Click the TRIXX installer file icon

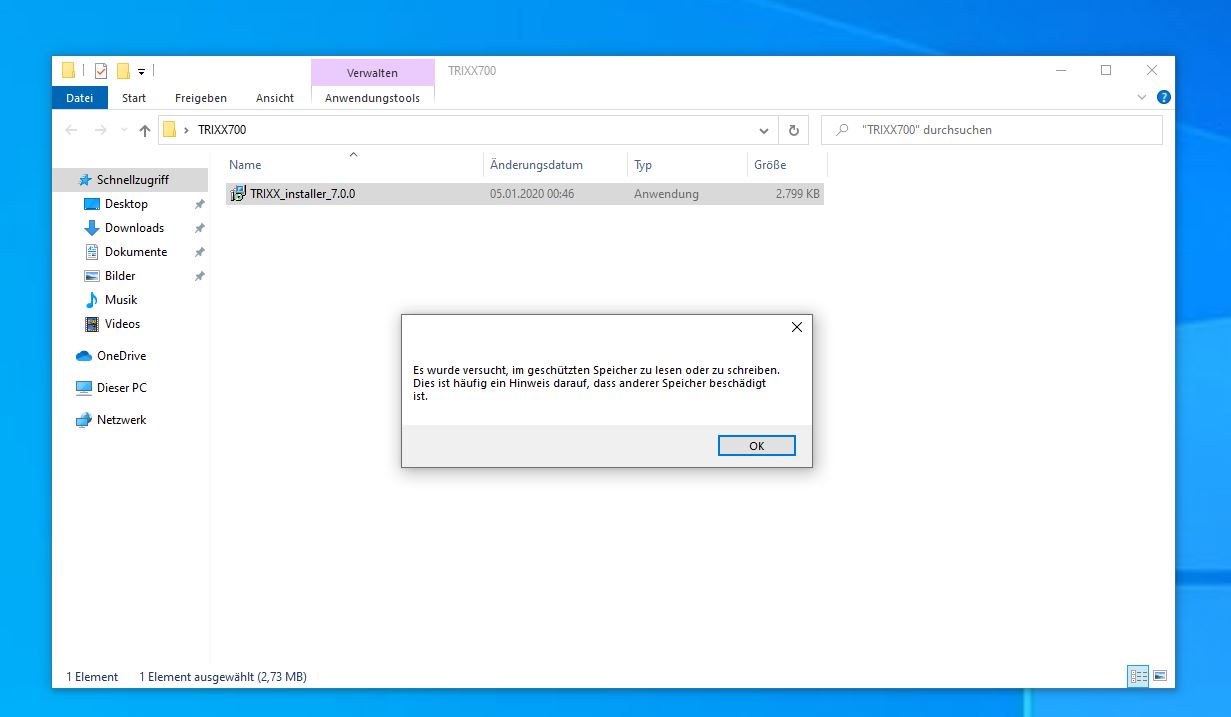[x=238, y=194]
